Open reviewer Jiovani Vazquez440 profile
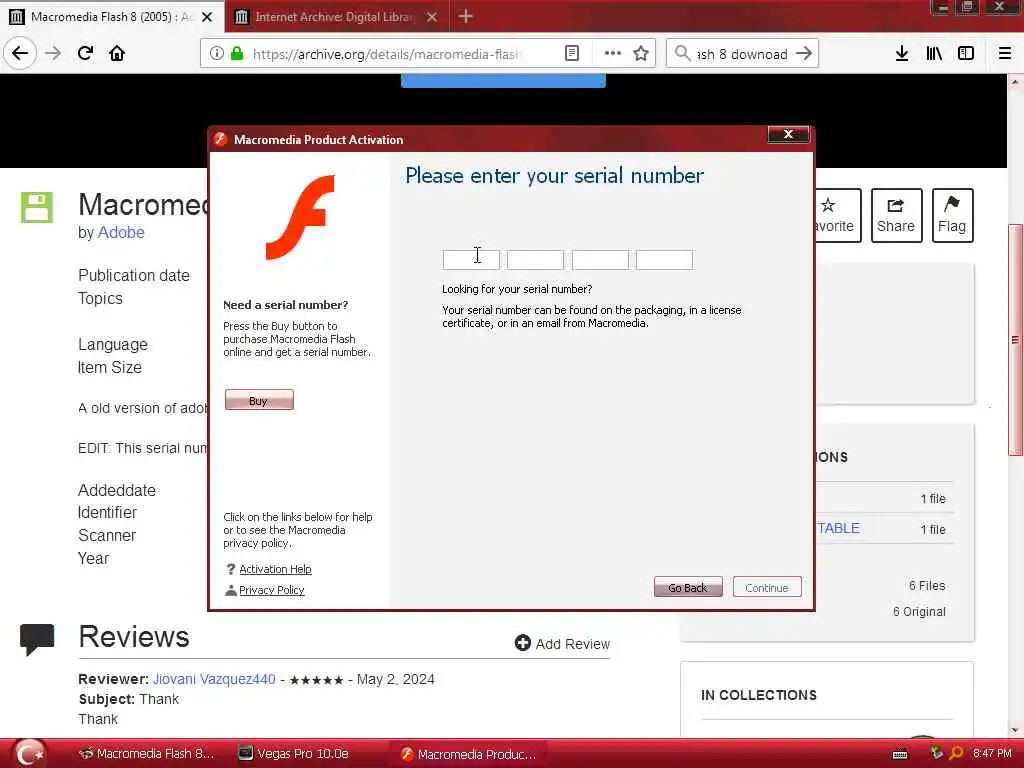Screen dimensions: 1024x768 (x=214, y=679)
